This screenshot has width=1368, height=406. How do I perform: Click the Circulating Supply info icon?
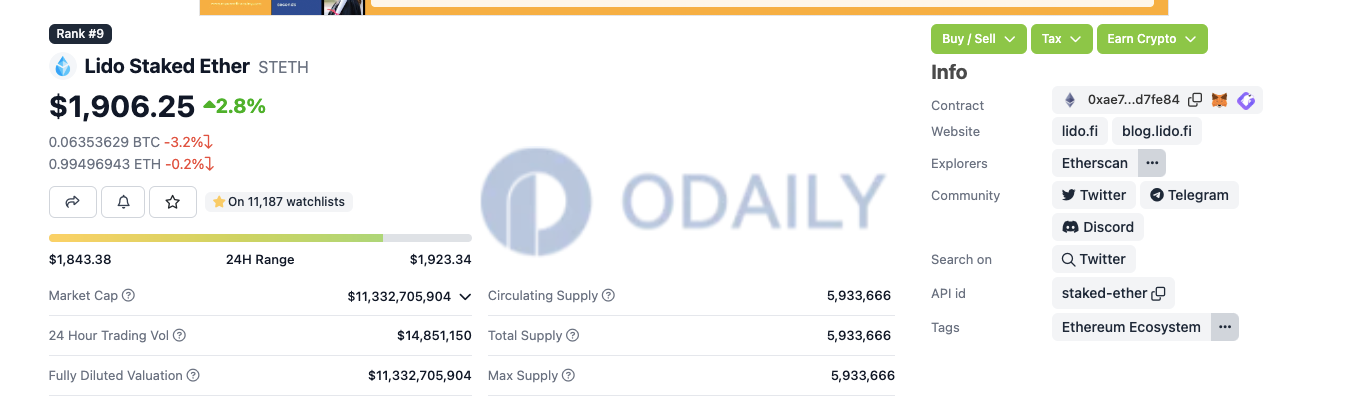(x=608, y=296)
